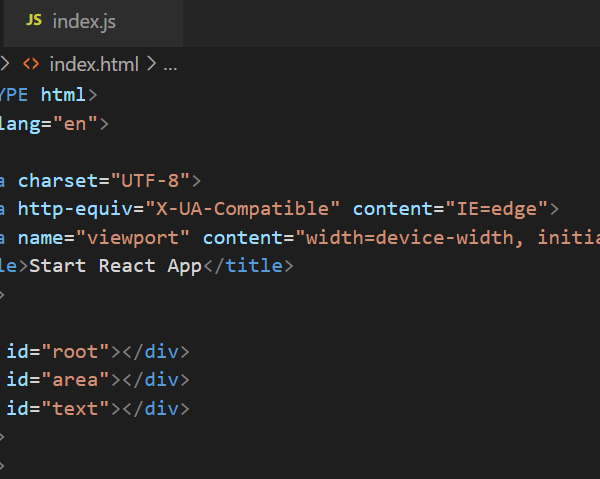Viewport: 600px width, 479px height.
Task: Expand the chevron right after index.html breadcrumb
Action: click(x=151, y=65)
